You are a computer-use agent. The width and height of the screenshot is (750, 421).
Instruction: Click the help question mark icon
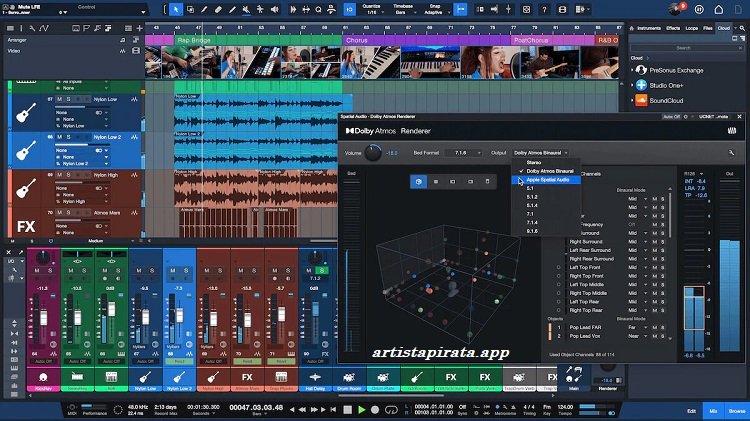point(544,9)
